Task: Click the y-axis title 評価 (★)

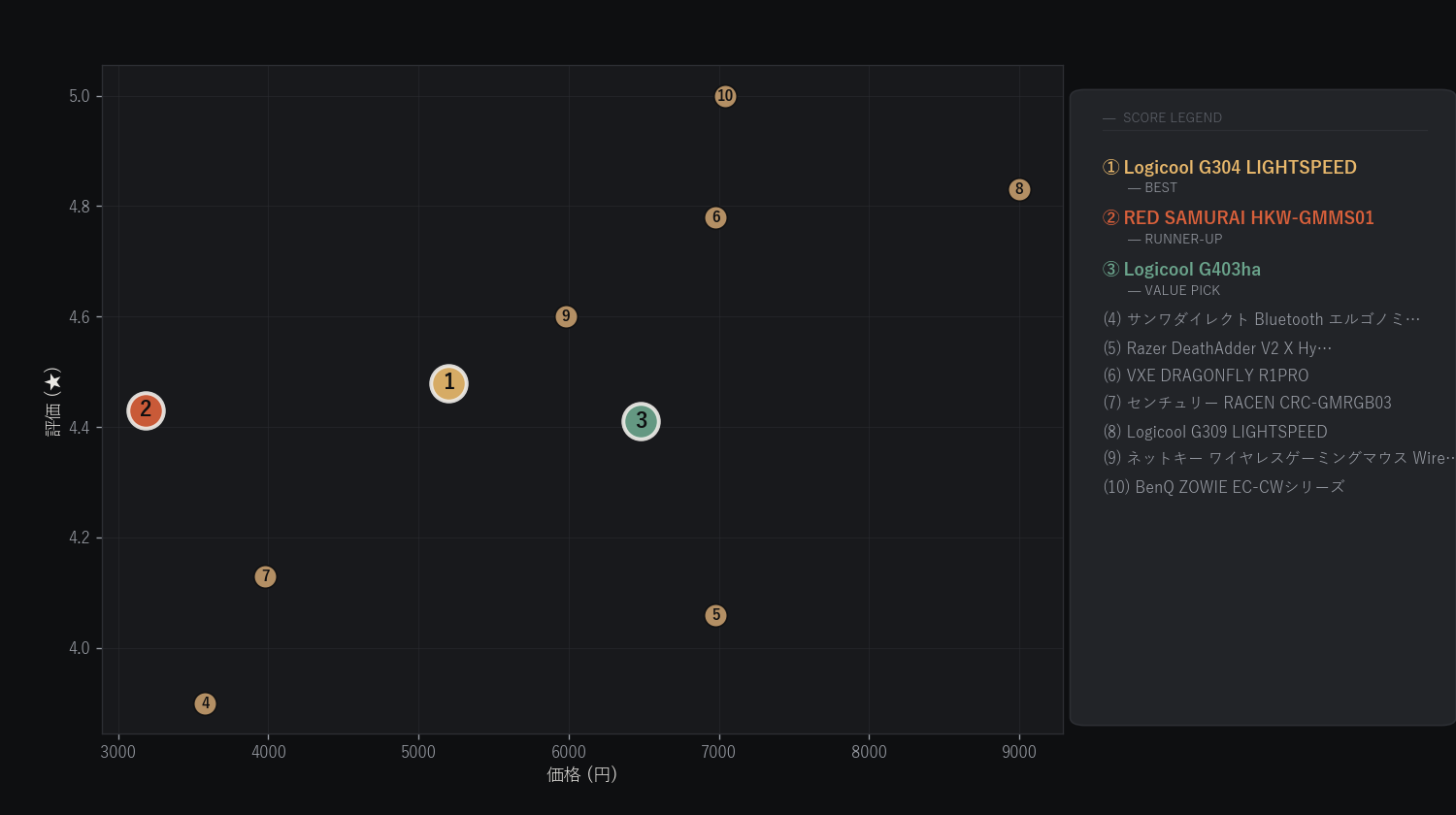Action: coord(53,401)
